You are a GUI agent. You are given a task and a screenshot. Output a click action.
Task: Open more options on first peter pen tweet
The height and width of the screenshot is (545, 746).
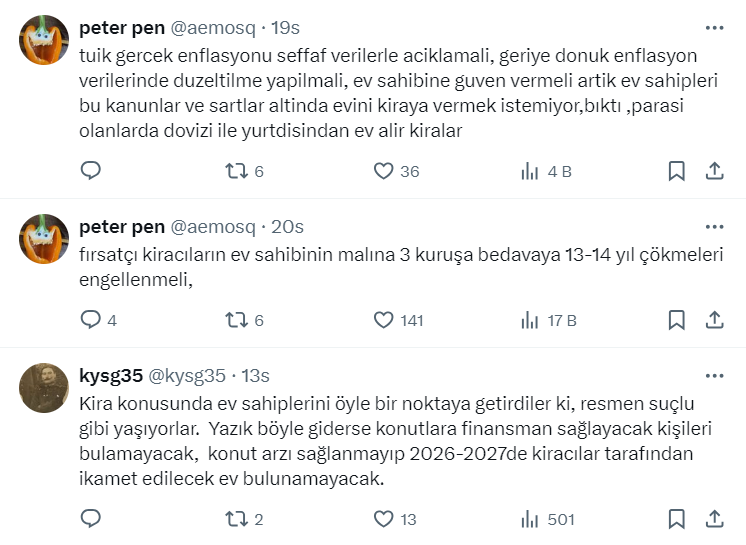714,28
